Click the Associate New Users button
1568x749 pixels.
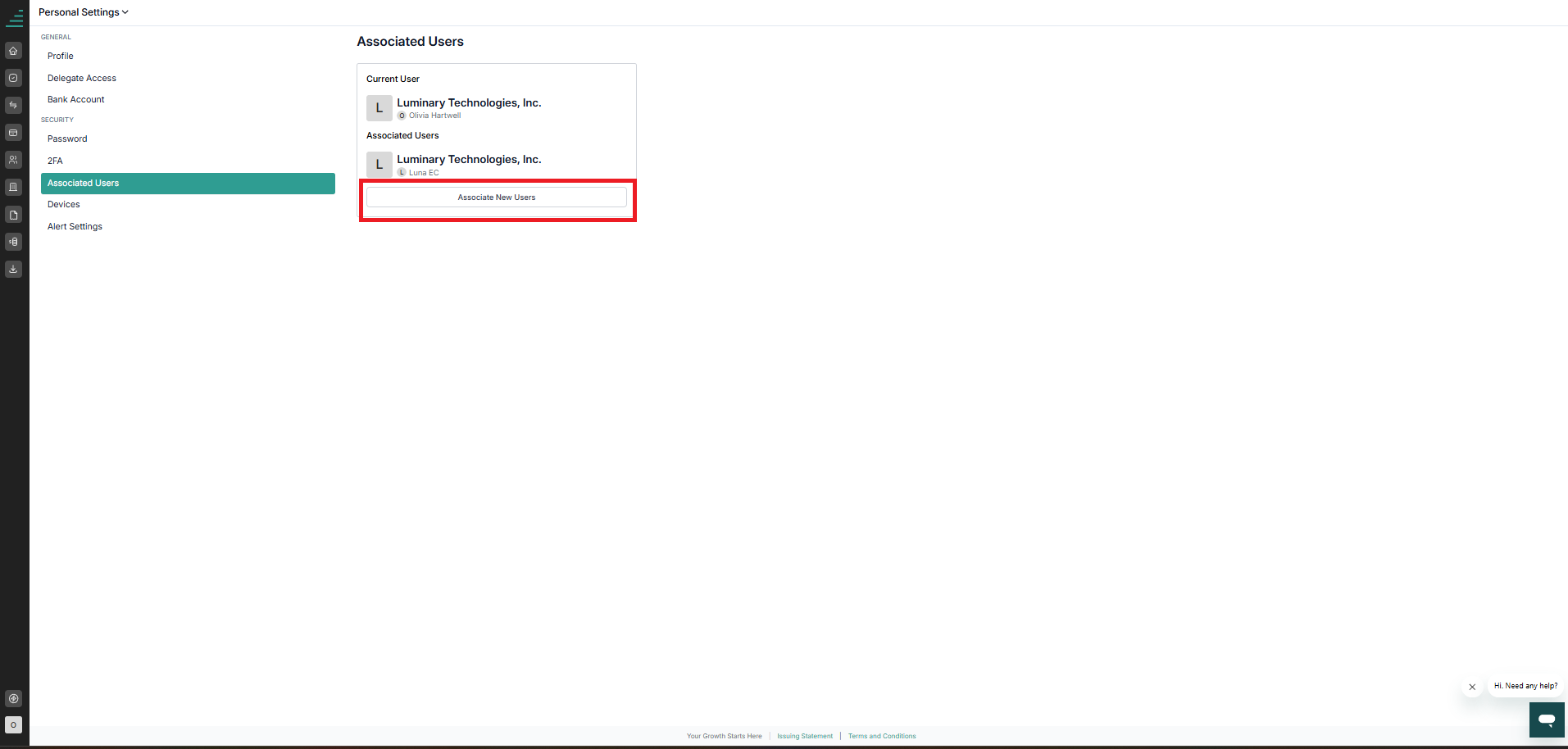point(497,197)
